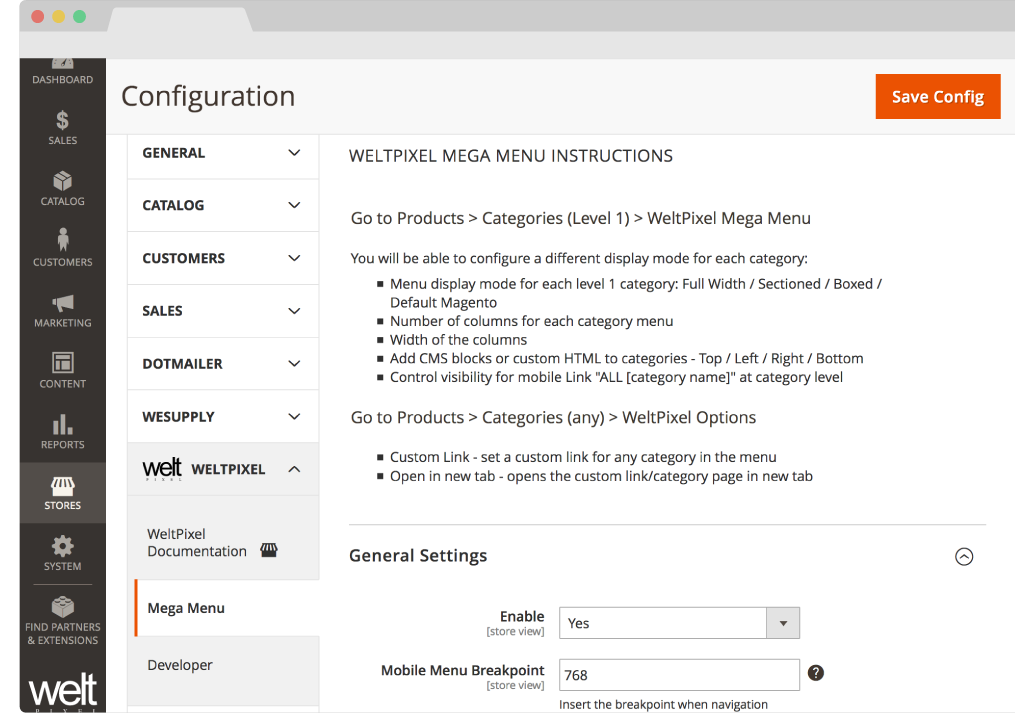The height and width of the screenshot is (716, 1015).
Task: Click the Save Config button
Action: coord(937,96)
